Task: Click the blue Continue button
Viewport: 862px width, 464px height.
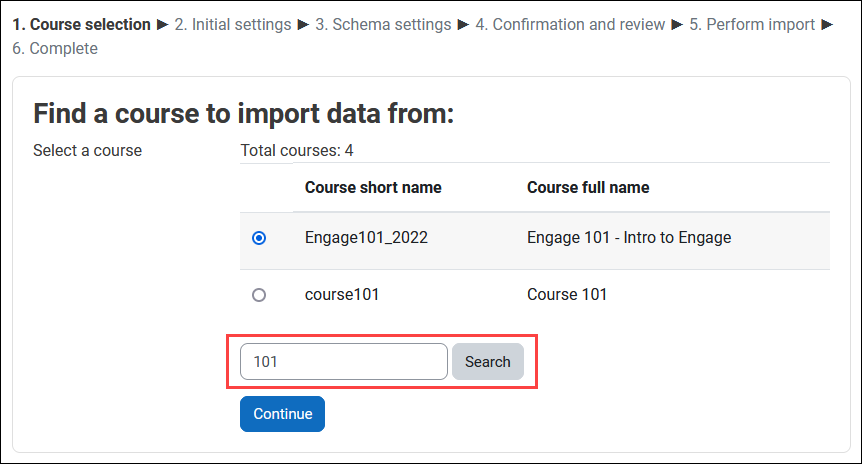Action: (283, 414)
